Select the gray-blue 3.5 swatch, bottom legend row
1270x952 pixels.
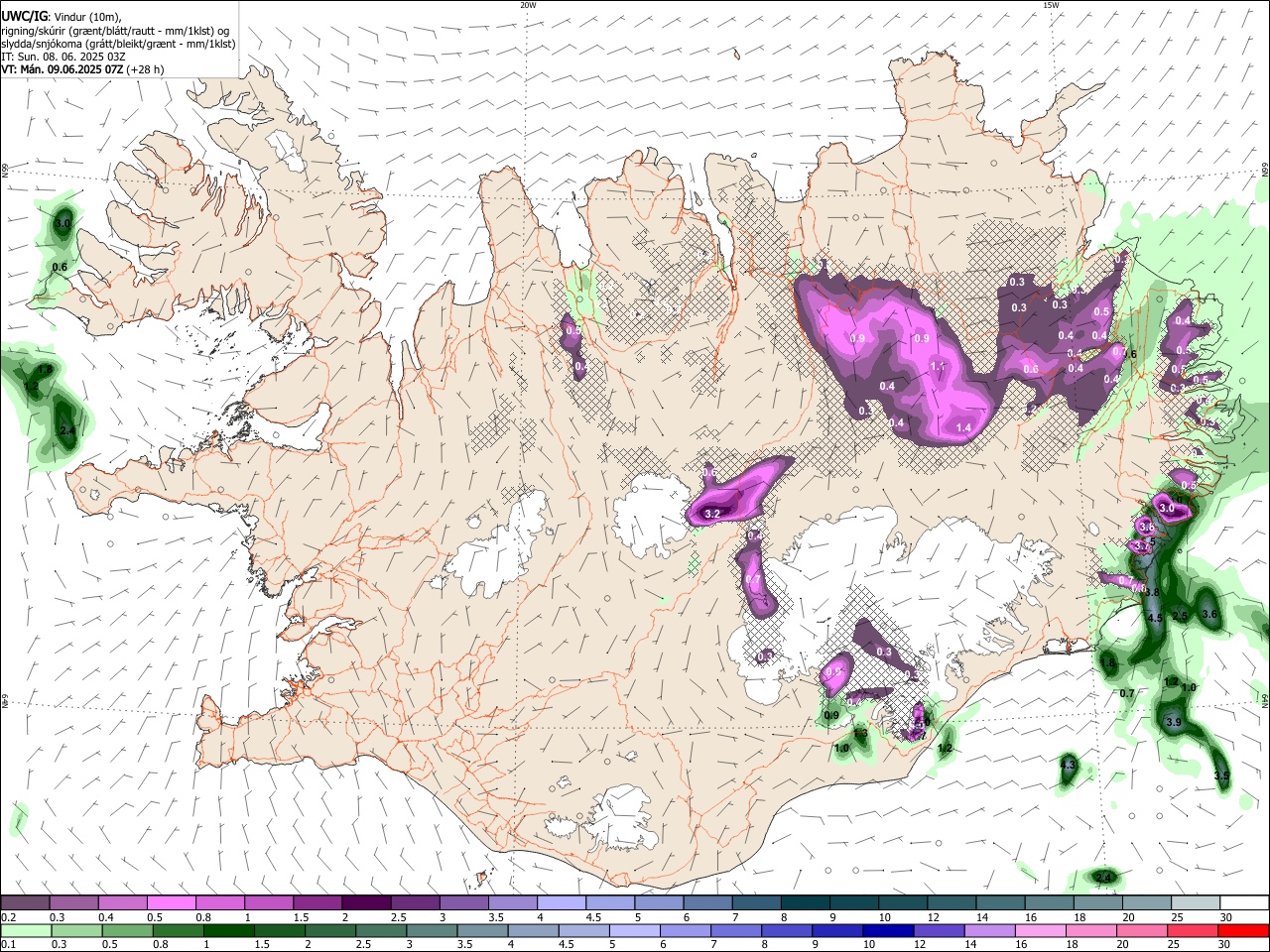[x=481, y=930]
